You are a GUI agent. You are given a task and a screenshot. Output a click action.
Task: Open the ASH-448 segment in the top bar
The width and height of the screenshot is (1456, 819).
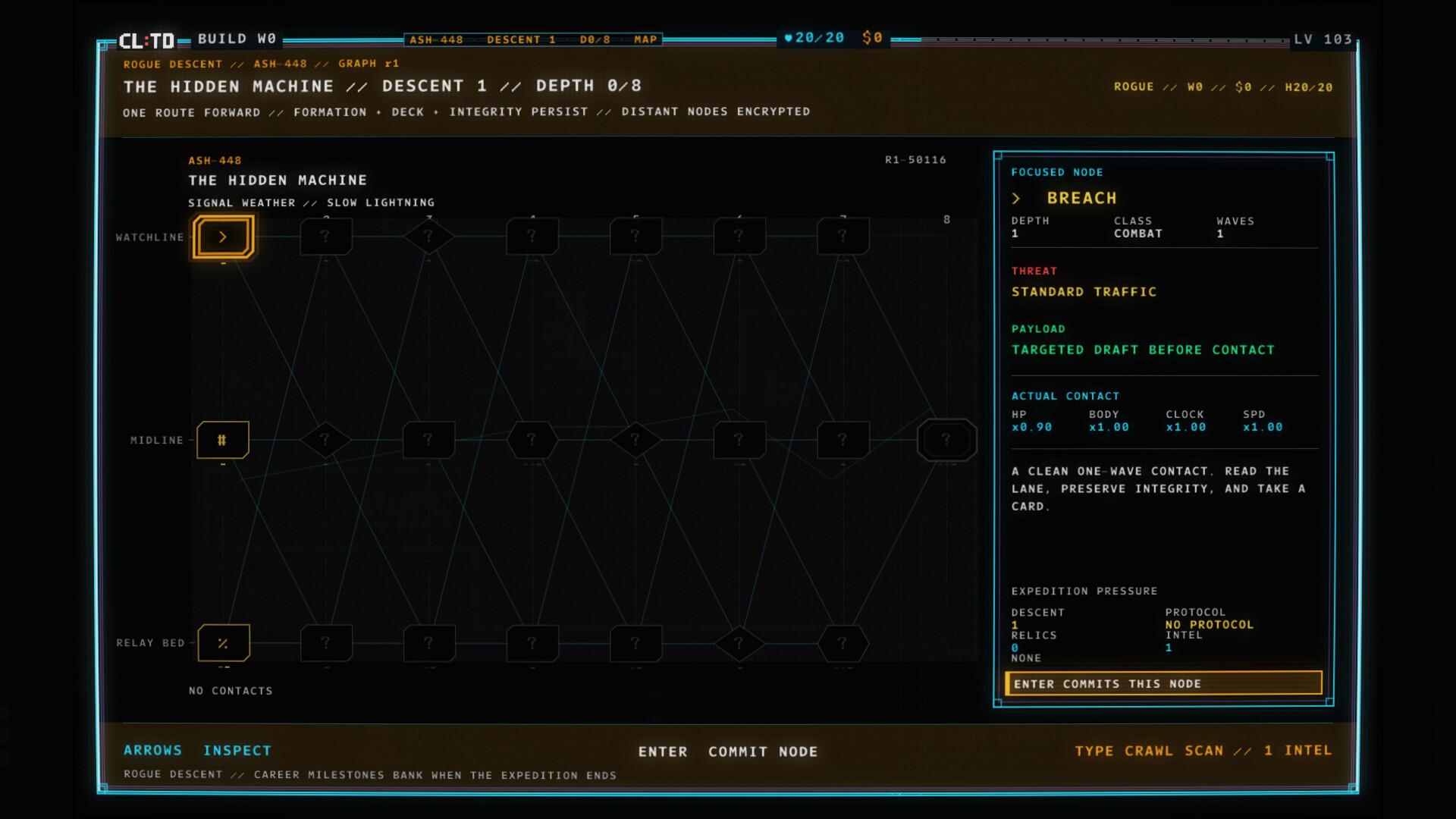pyautogui.click(x=436, y=39)
